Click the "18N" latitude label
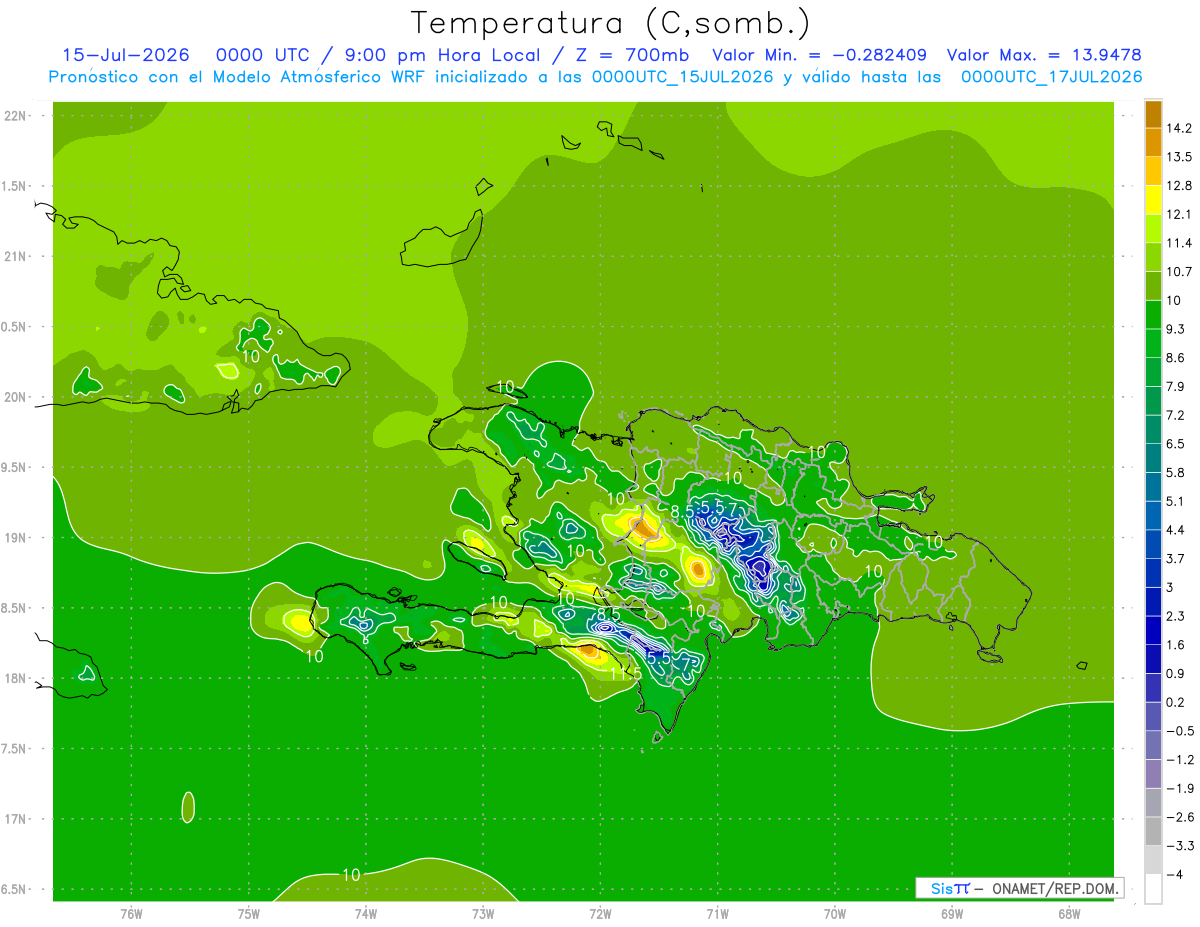Screen dimensions: 1200x927 coord(16,679)
